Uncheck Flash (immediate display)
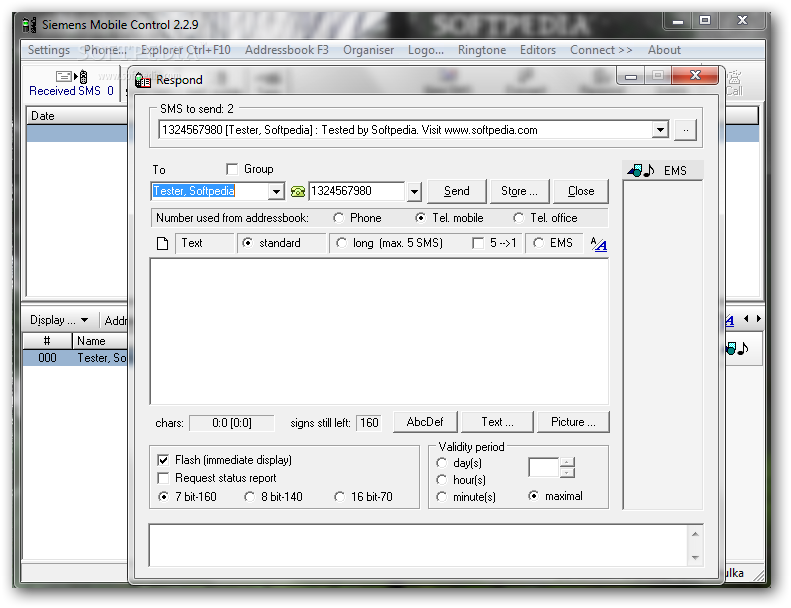791x608 pixels. pyautogui.click(x=163, y=460)
